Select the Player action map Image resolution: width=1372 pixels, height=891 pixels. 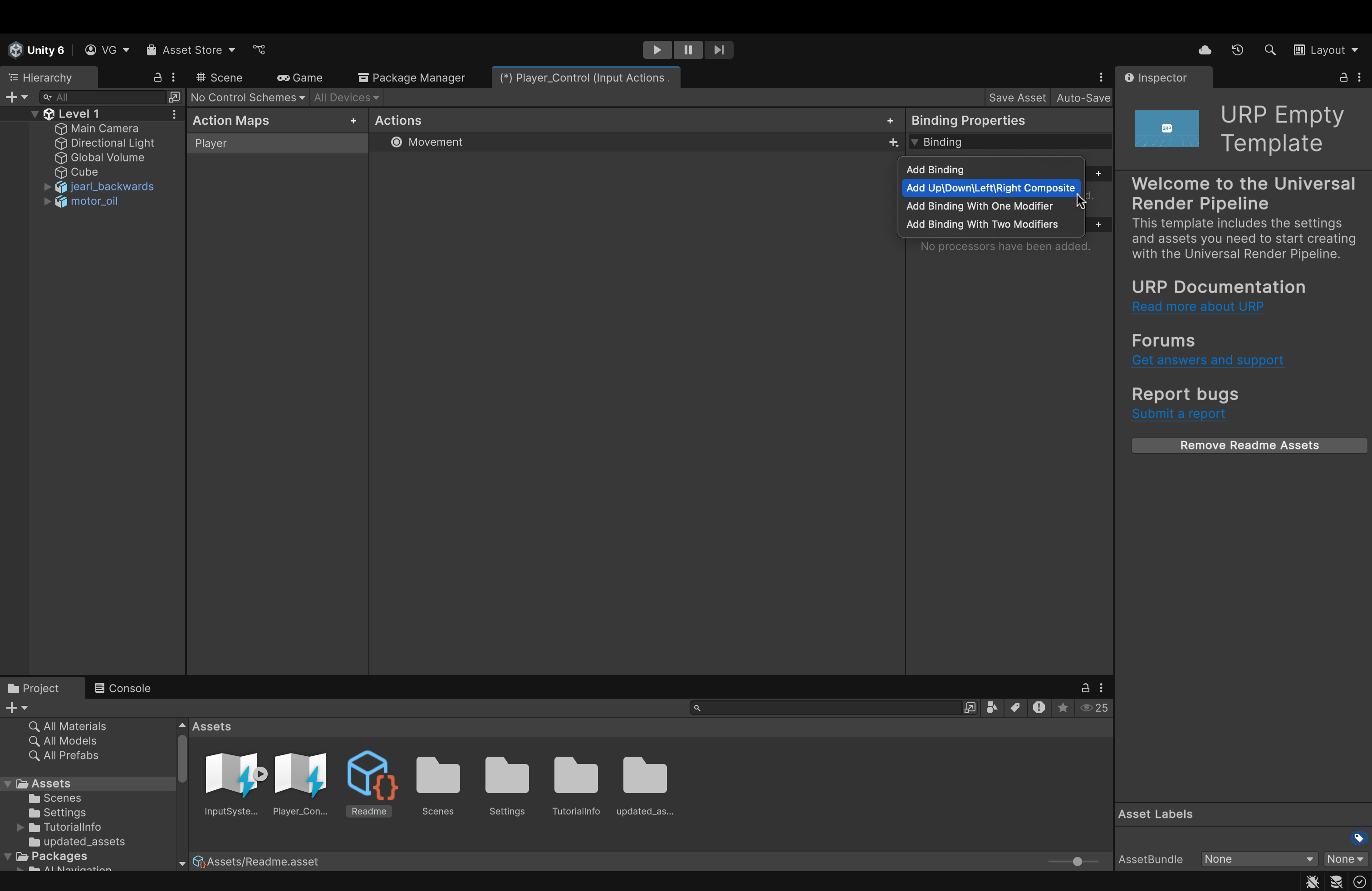click(x=277, y=143)
